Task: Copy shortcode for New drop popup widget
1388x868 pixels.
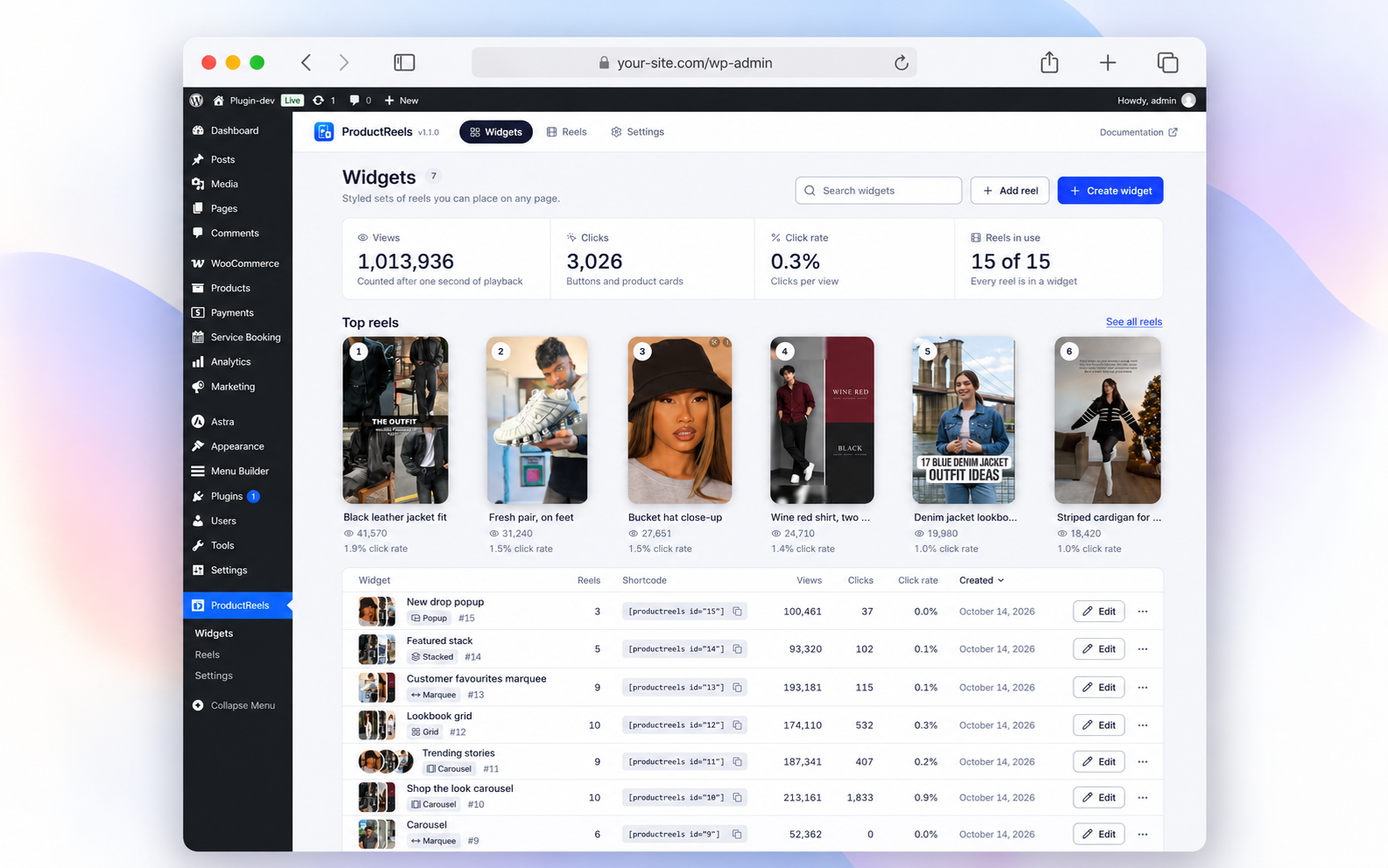Action: click(x=738, y=612)
